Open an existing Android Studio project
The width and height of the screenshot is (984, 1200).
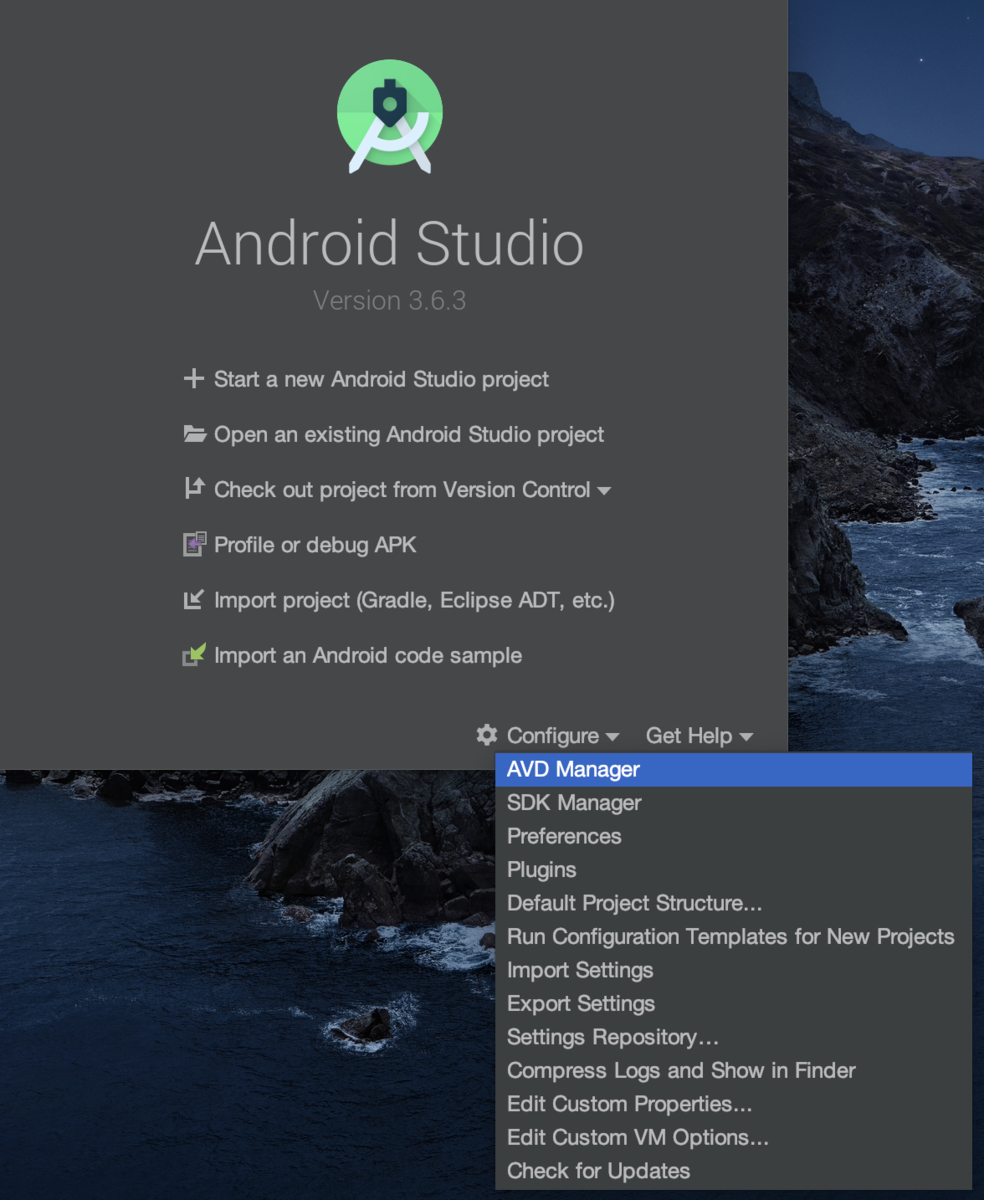point(409,434)
